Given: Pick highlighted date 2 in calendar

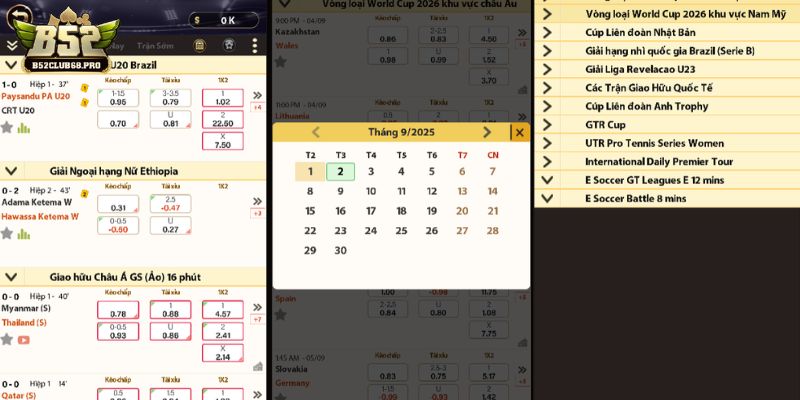Looking at the screenshot, I should [340, 171].
